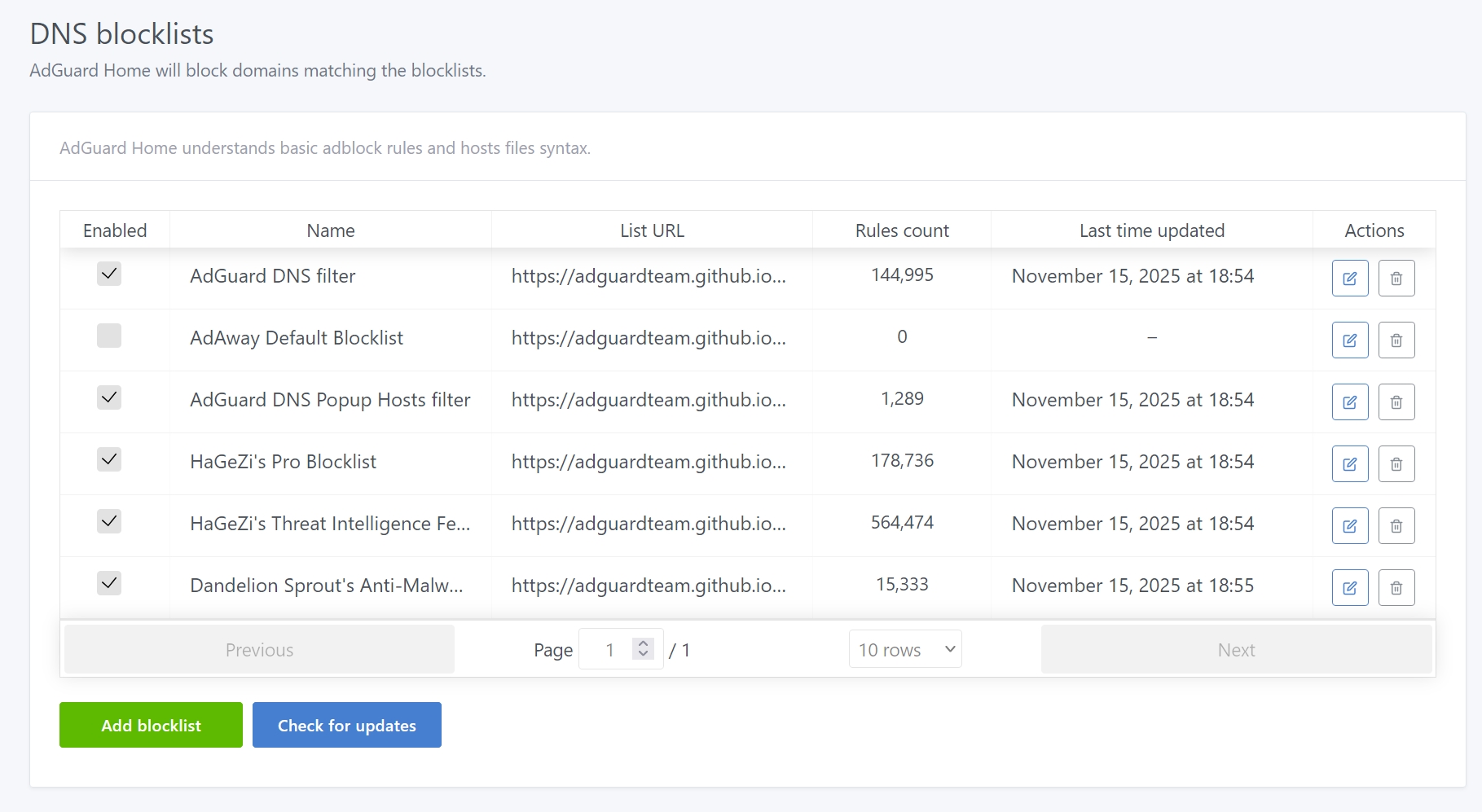This screenshot has width=1482, height=812.
Task: Edit the AdGuard DNS filter blocklist
Action: (x=1349, y=279)
